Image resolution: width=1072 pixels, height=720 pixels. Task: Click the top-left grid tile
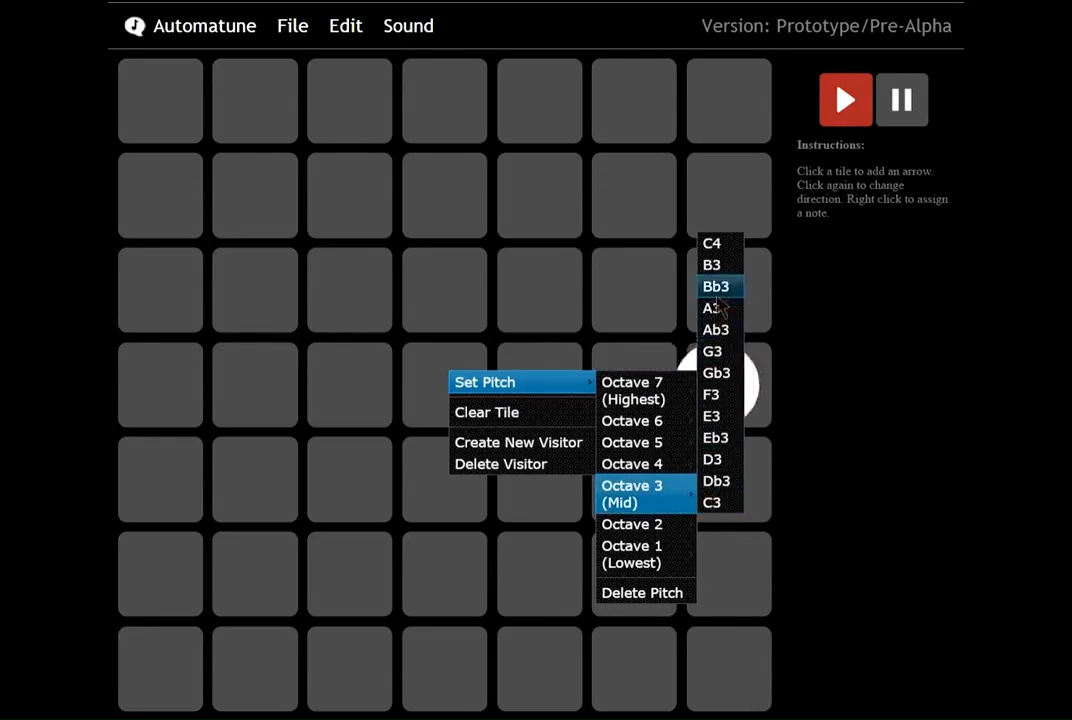coord(160,101)
